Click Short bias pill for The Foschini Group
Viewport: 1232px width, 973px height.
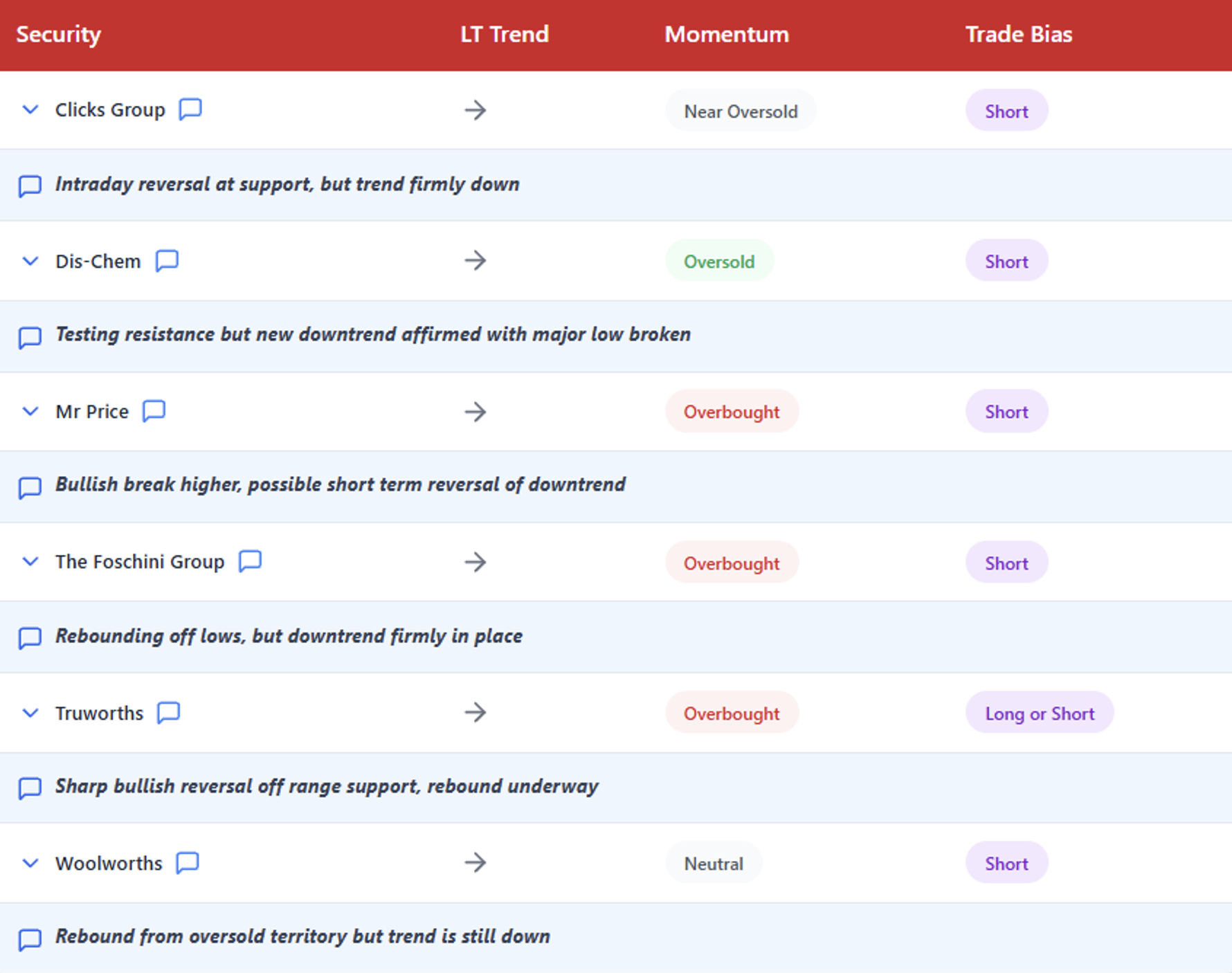[1006, 563]
